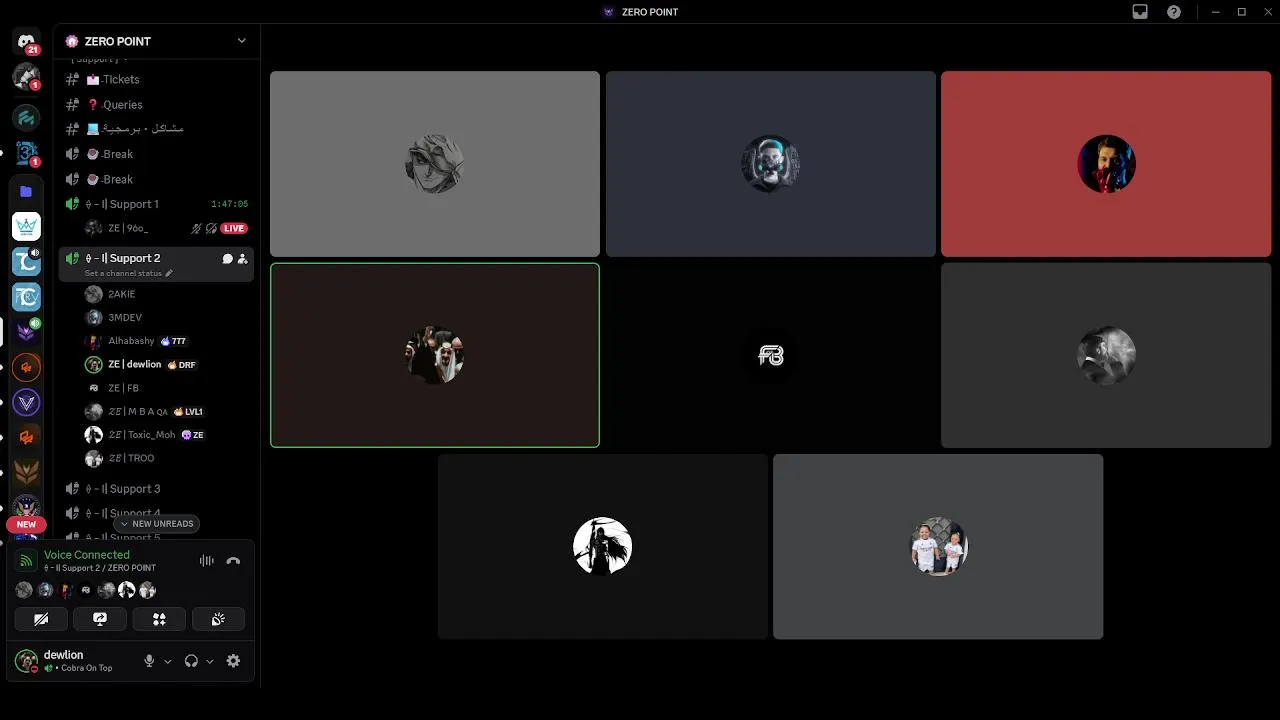Image resolution: width=1280 pixels, height=720 pixels.
Task: Open the FCRV server icon
Action: click(26, 296)
